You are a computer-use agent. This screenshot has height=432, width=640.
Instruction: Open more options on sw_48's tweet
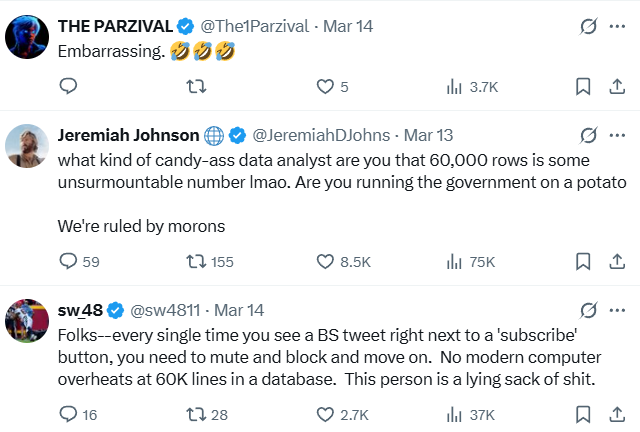[x=618, y=309]
